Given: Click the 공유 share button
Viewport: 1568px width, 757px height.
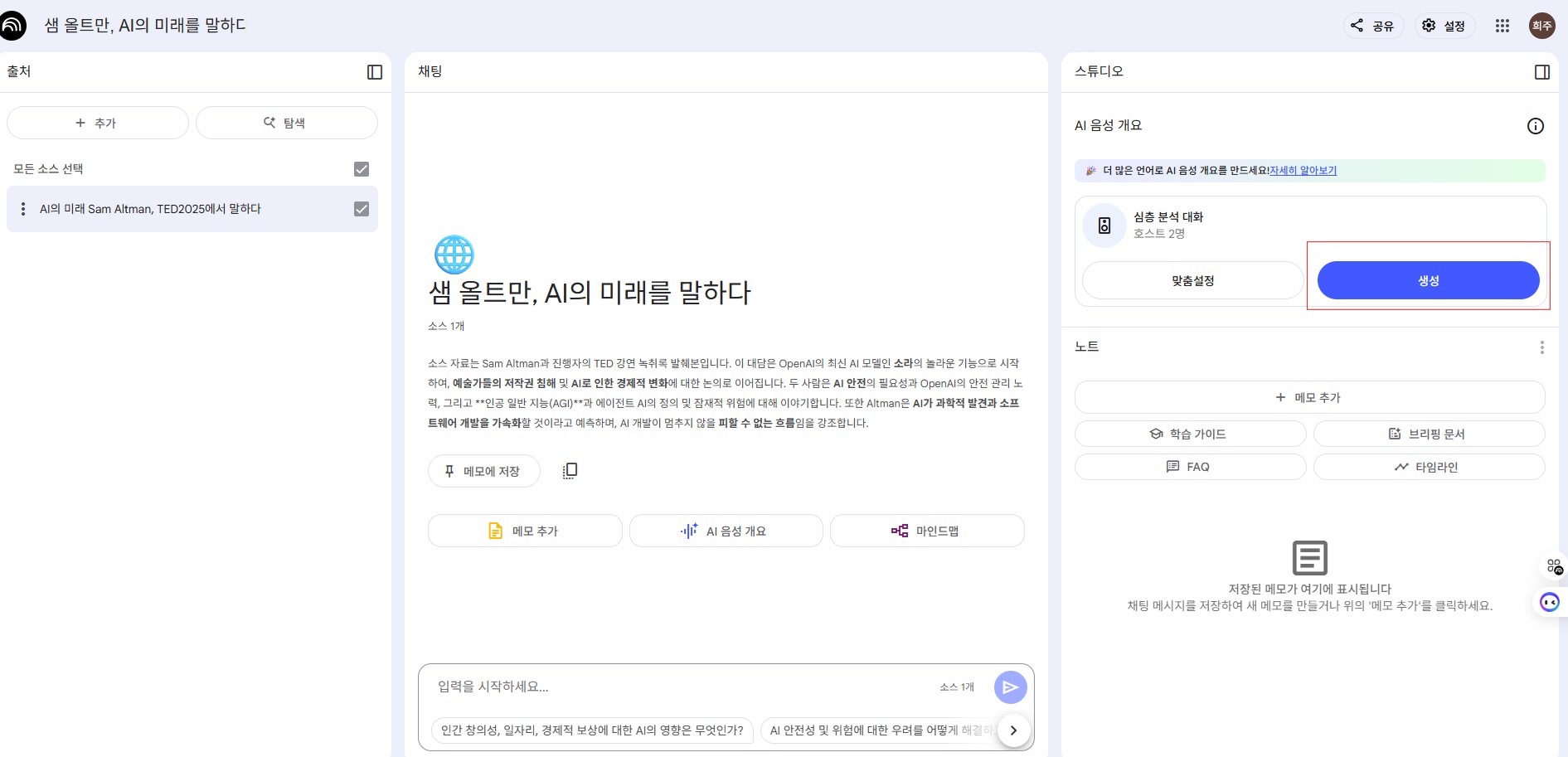Looking at the screenshot, I should pos(1373,26).
